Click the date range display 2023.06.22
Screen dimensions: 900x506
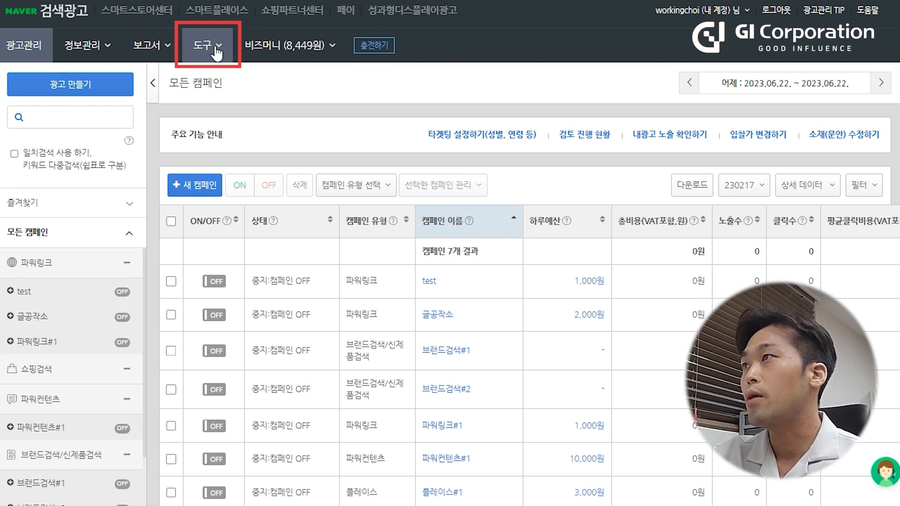[785, 83]
